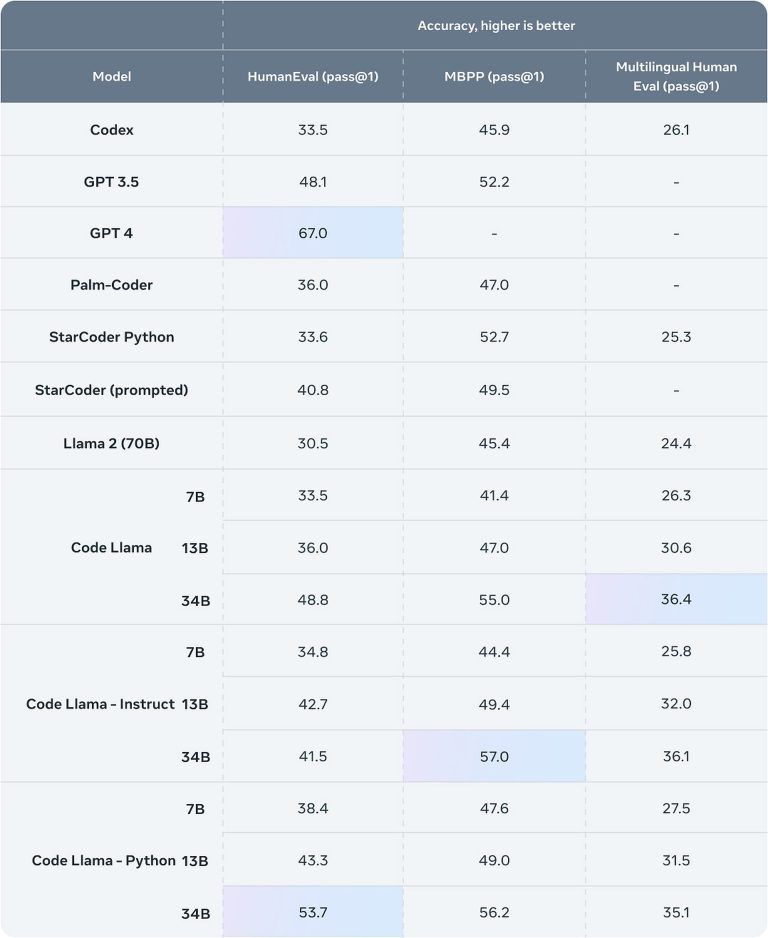
Task: Click the Llama 2 (70B) row label
Action: pyautogui.click(x=112, y=443)
